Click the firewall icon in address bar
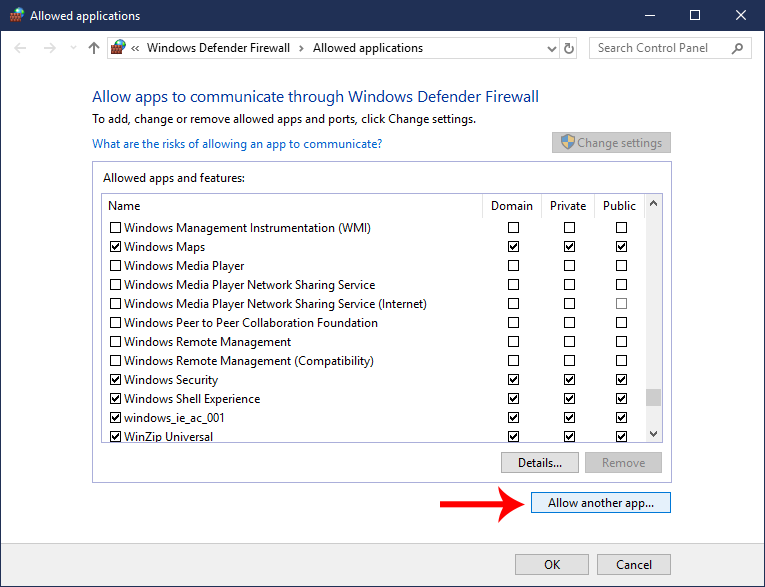 [x=118, y=47]
